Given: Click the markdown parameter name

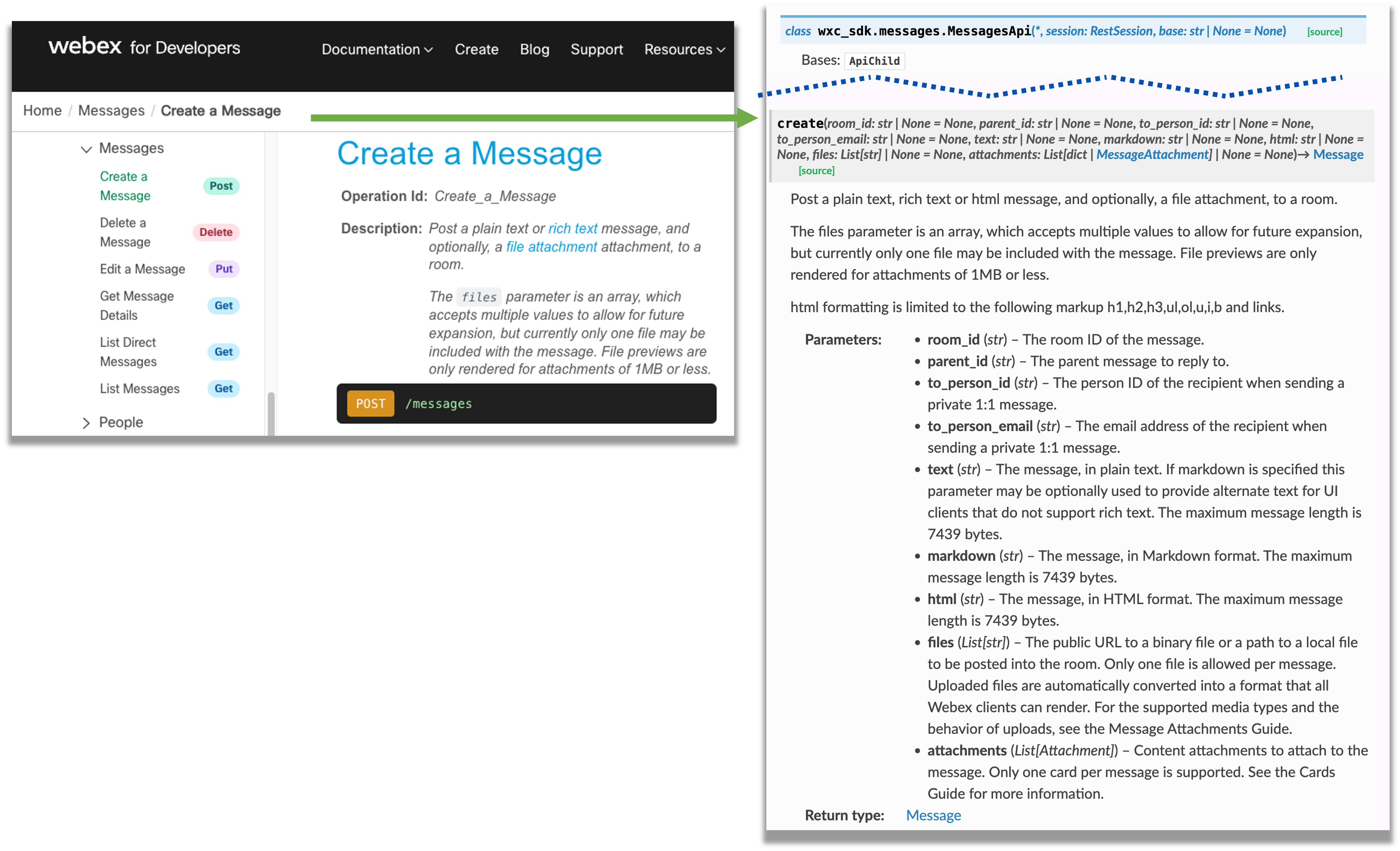Looking at the screenshot, I should coord(961,556).
